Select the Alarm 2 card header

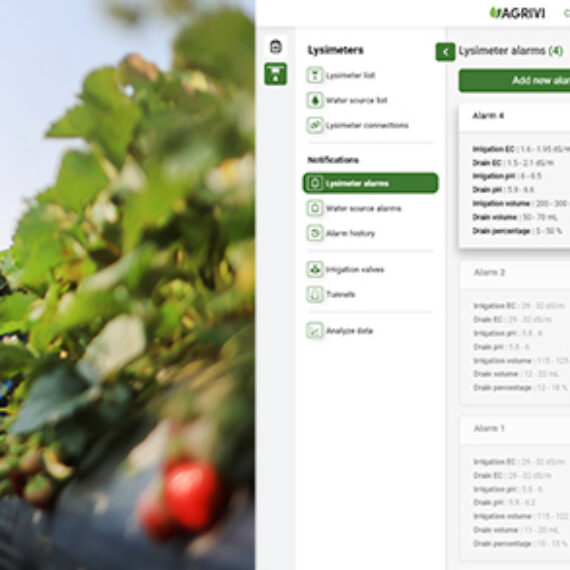click(515, 273)
